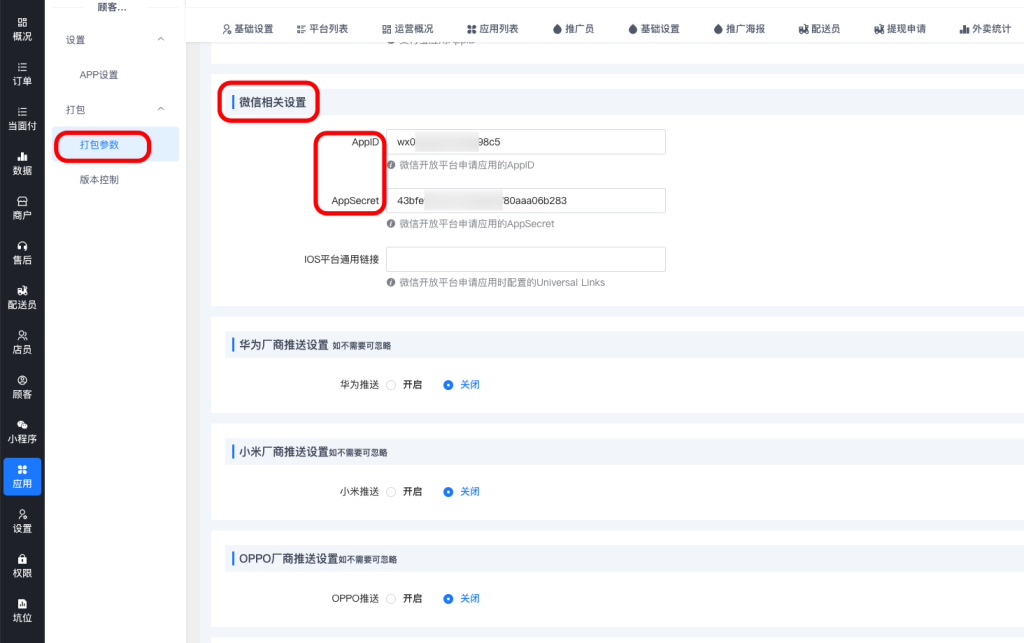The width and height of the screenshot is (1024, 643).
Task: Switch to the 平台列表 tab
Action: (x=323, y=29)
